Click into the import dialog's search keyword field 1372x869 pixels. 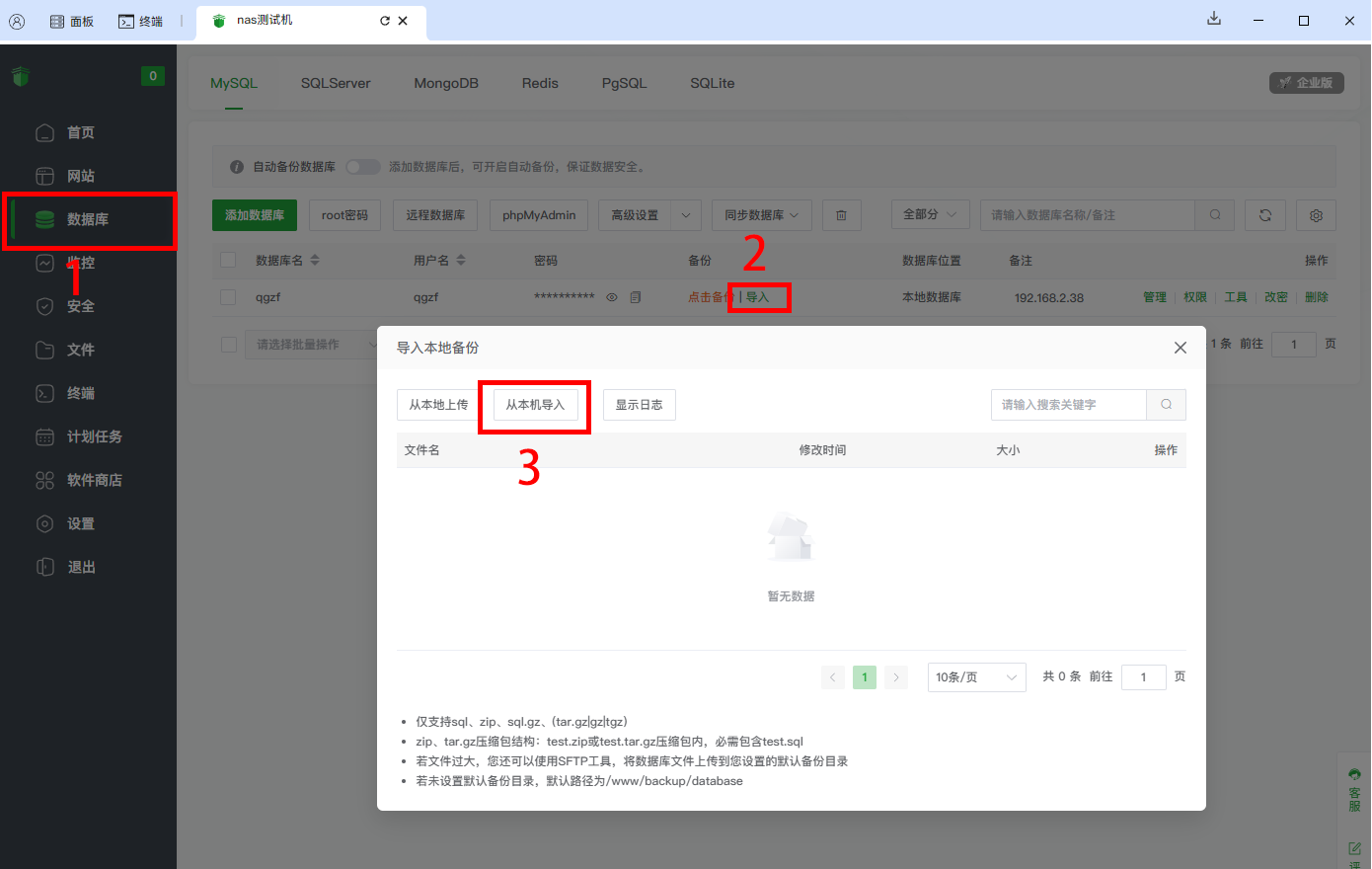pyautogui.click(x=1068, y=405)
